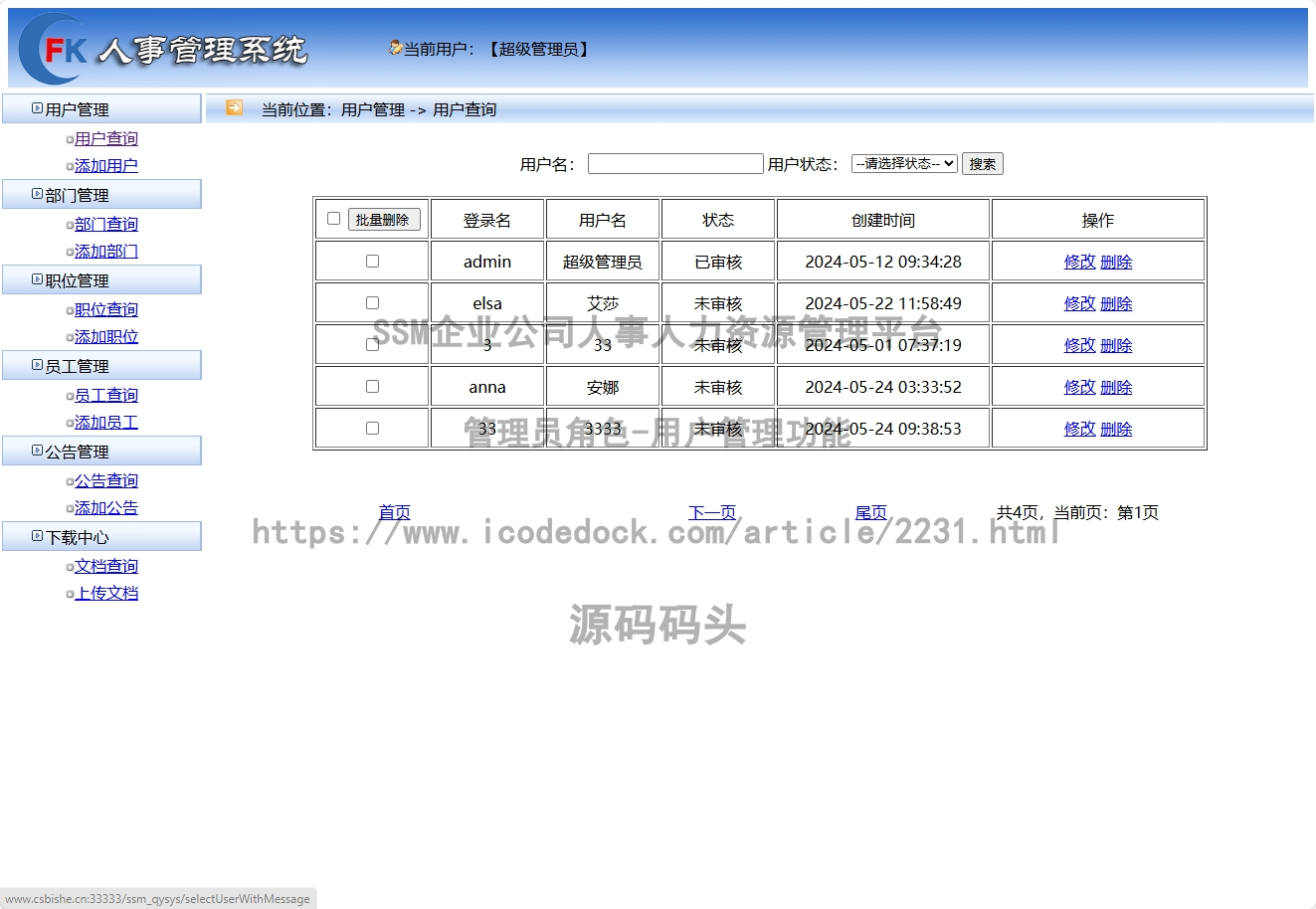This screenshot has width=1316, height=909.
Task: Open the 部门查询 link
Action: coord(106,224)
